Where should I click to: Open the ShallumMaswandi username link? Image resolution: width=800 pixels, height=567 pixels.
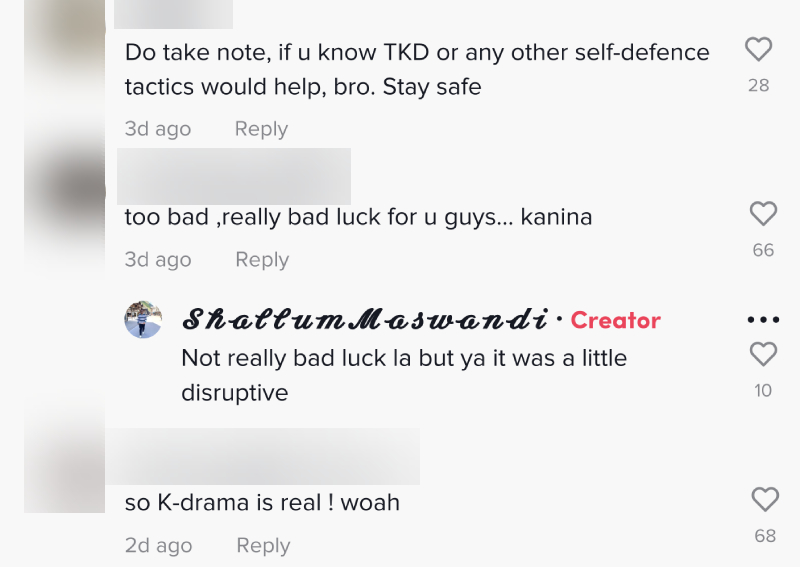click(x=365, y=319)
